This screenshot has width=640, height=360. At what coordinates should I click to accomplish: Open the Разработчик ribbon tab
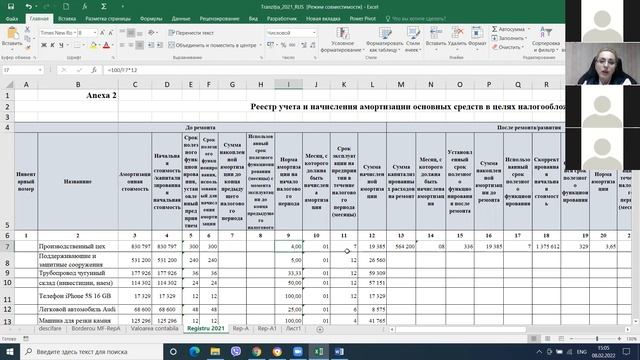(282, 19)
